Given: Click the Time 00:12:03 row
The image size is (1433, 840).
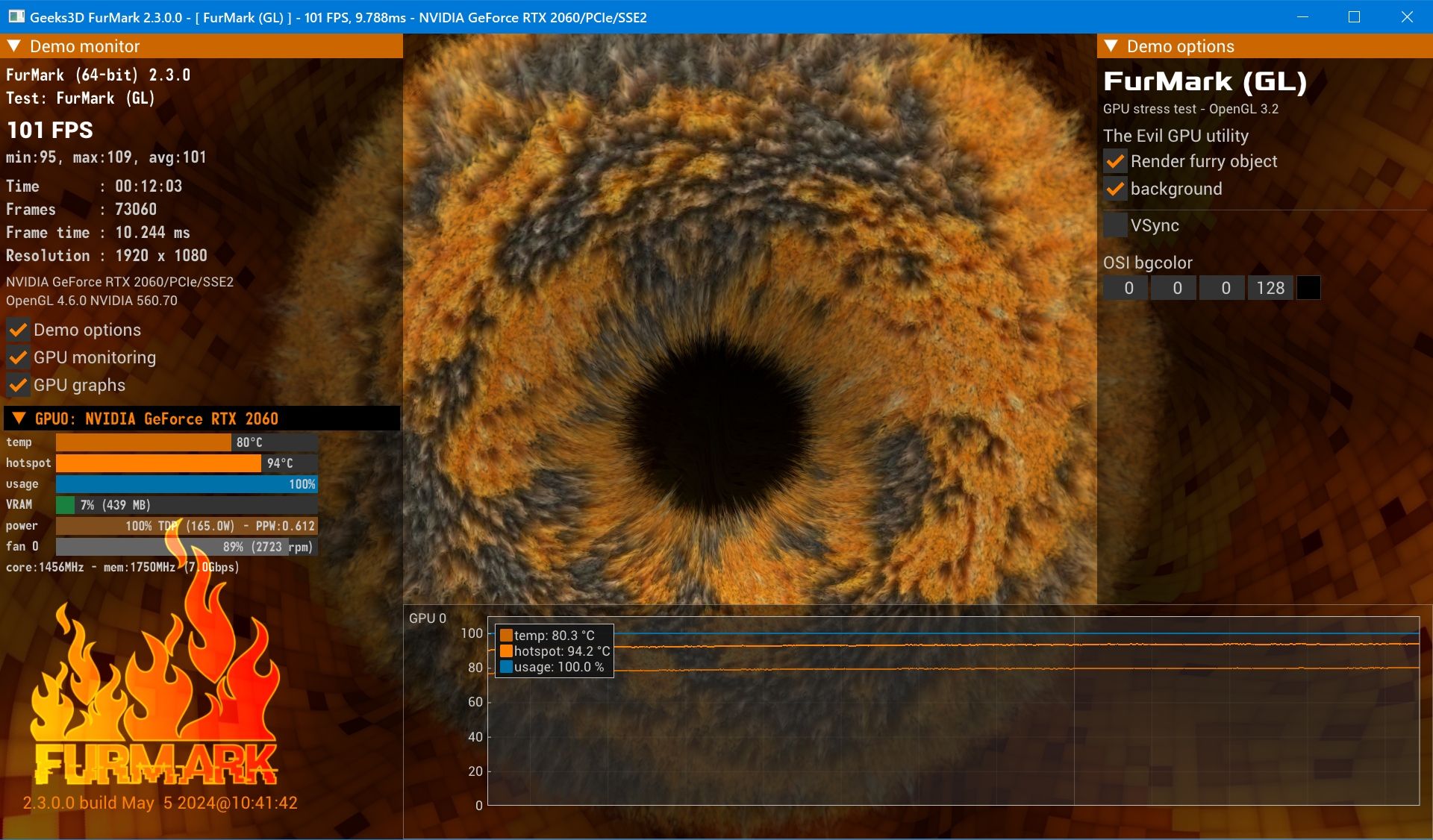Looking at the screenshot, I should [94, 186].
